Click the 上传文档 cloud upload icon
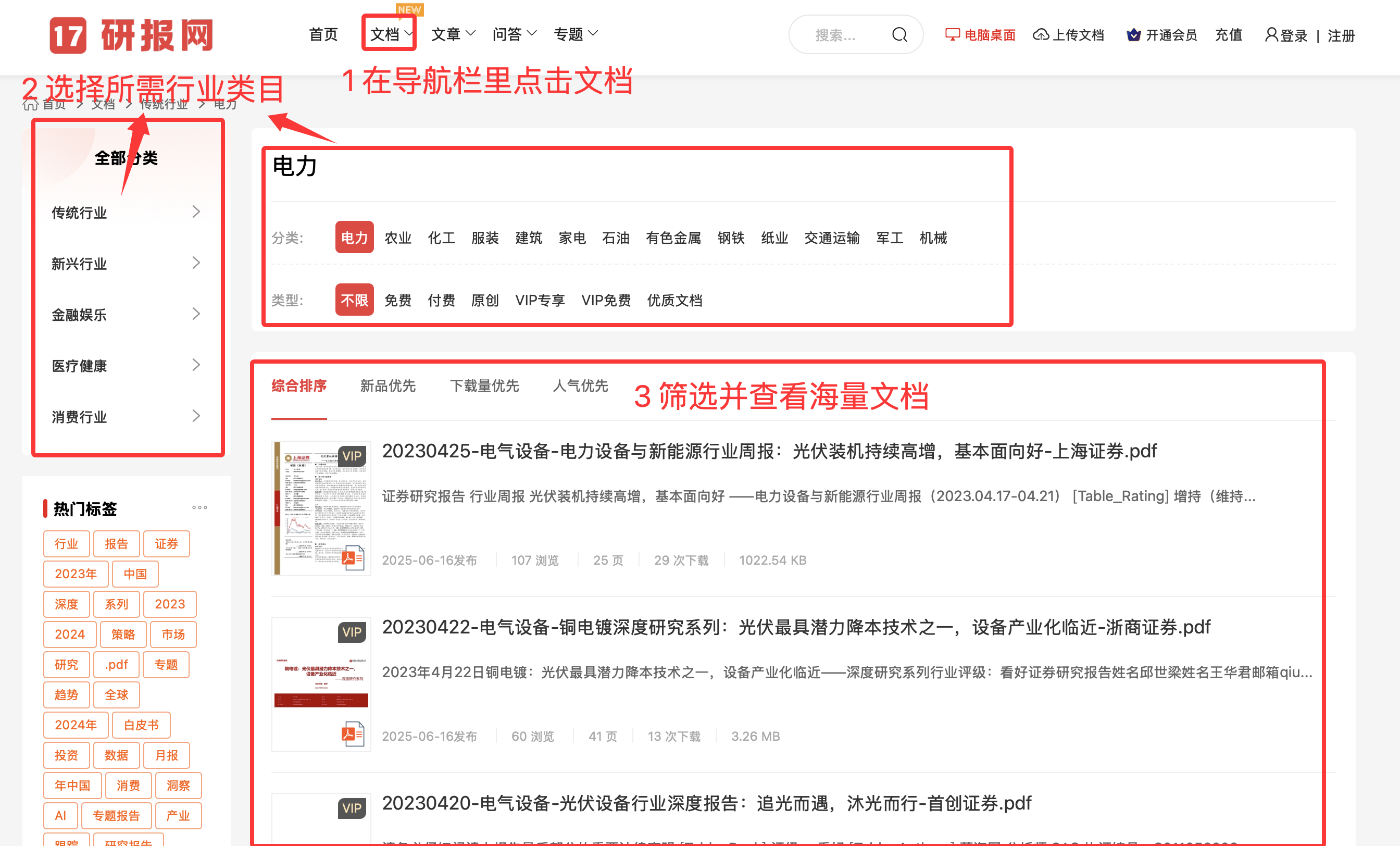1400x846 pixels. (x=1040, y=35)
